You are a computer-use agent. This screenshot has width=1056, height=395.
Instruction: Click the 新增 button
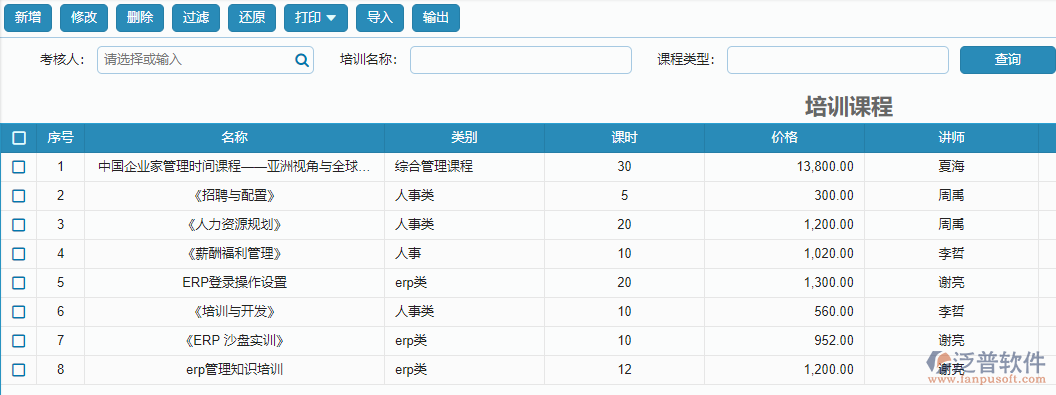tap(28, 18)
